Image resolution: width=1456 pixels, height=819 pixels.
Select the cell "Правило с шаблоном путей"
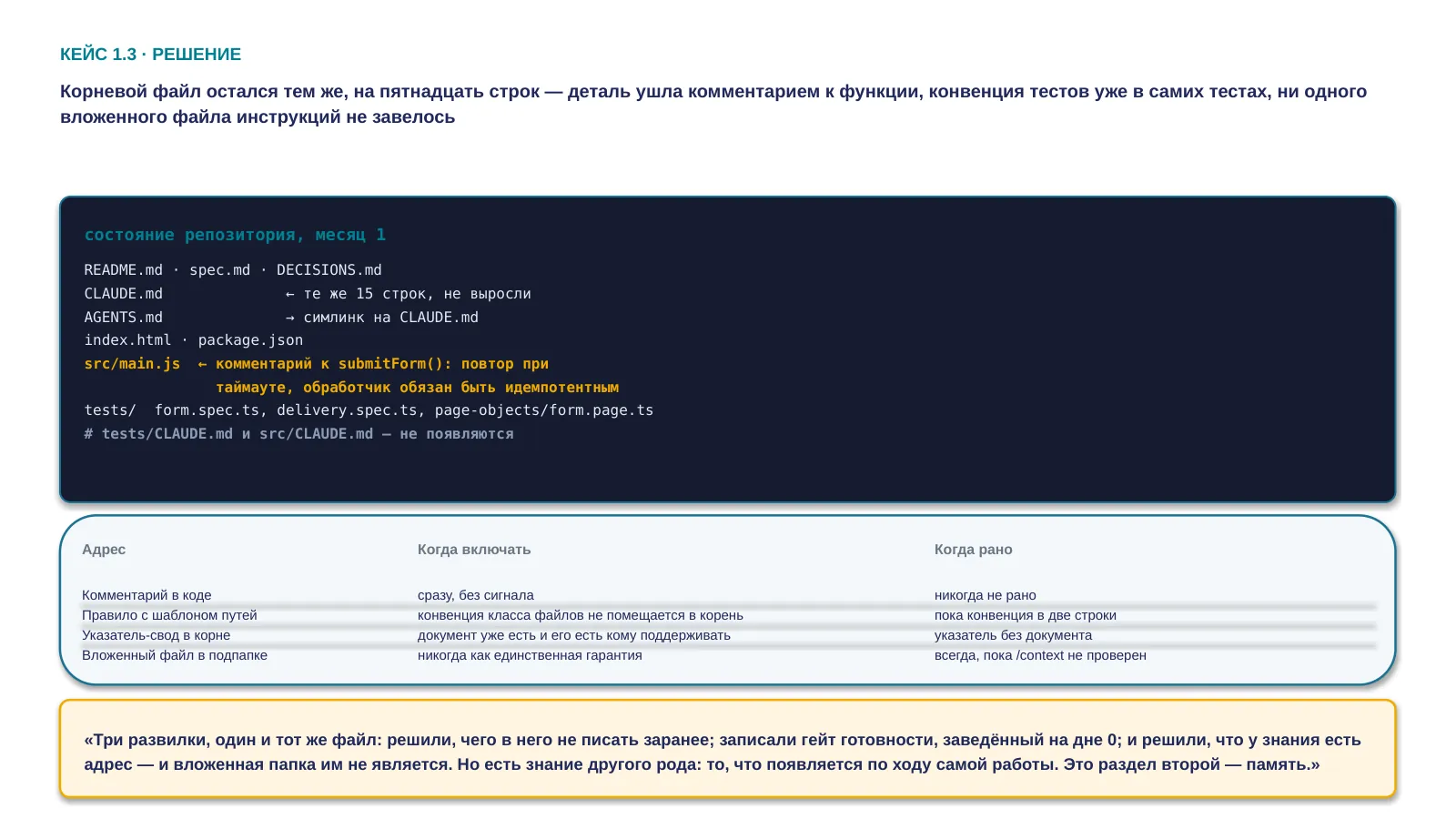point(169,615)
